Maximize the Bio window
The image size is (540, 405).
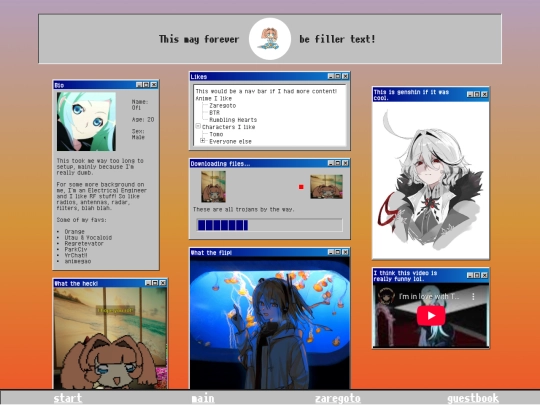coord(146,85)
